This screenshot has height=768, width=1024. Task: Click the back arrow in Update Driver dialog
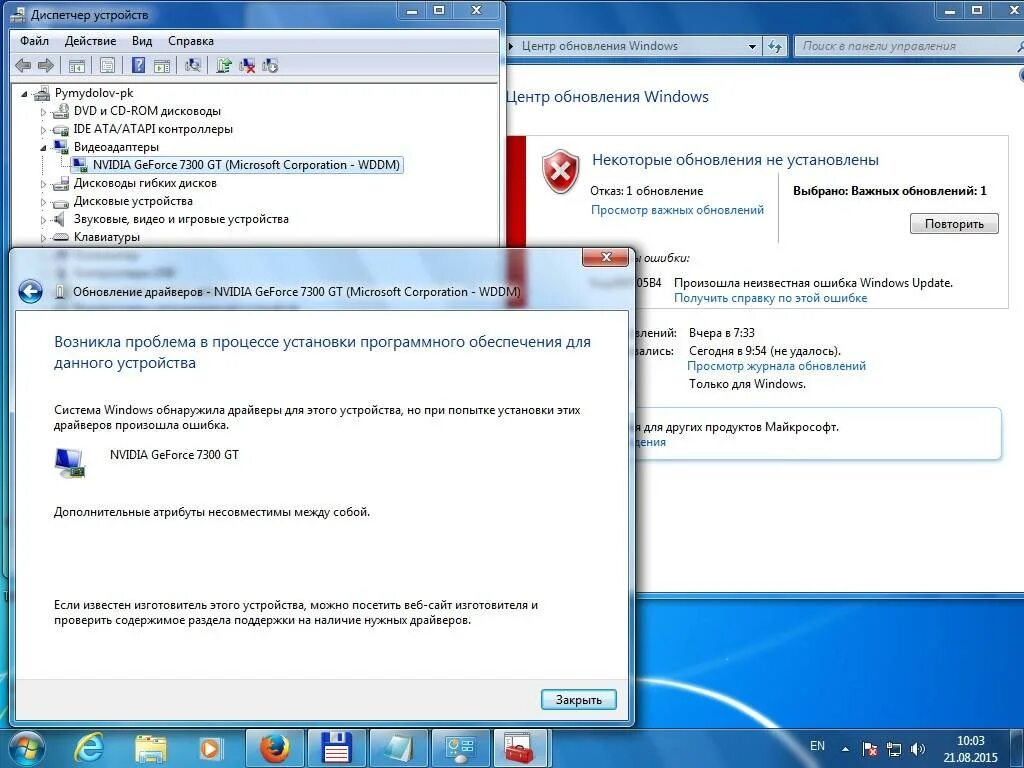point(30,291)
